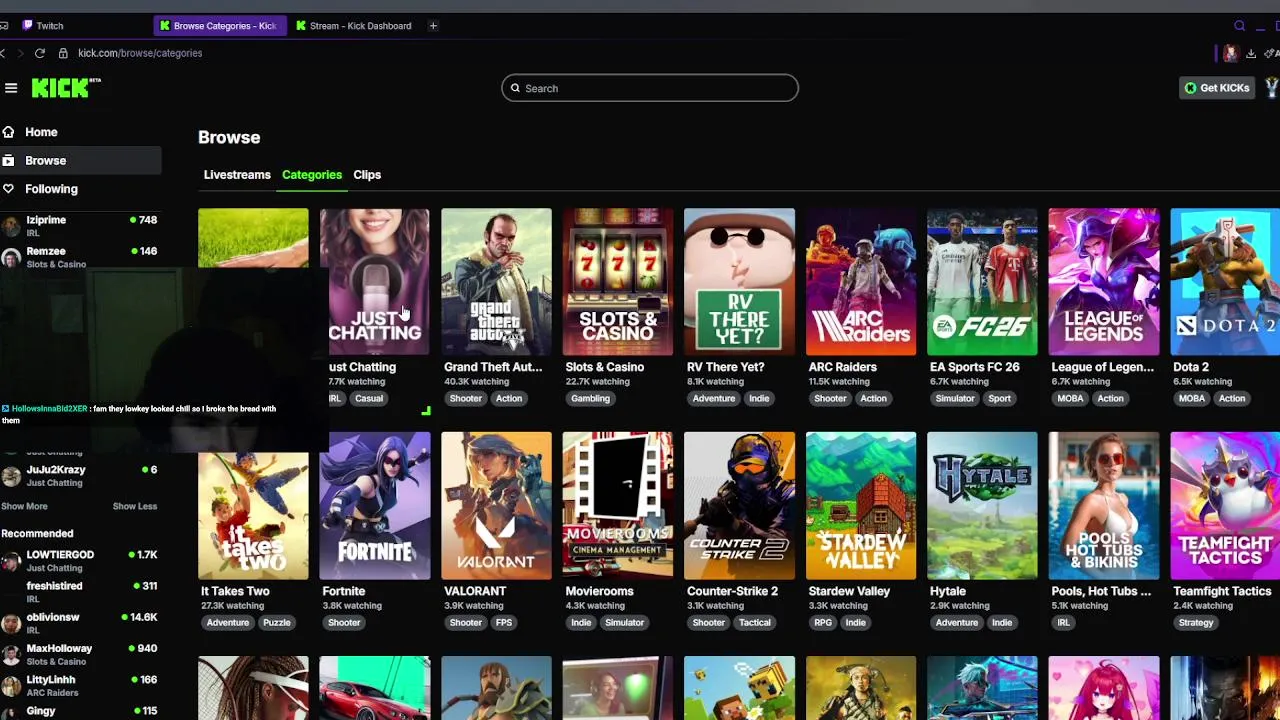Open the user avatar menu on Kick header
Viewport: 1280px width, 720px height.
[x=1272, y=88]
